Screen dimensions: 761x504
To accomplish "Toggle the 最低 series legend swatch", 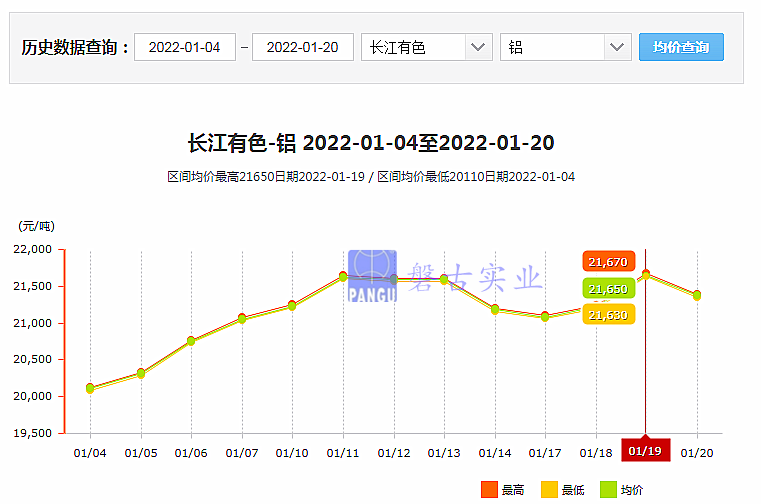I will [549, 489].
